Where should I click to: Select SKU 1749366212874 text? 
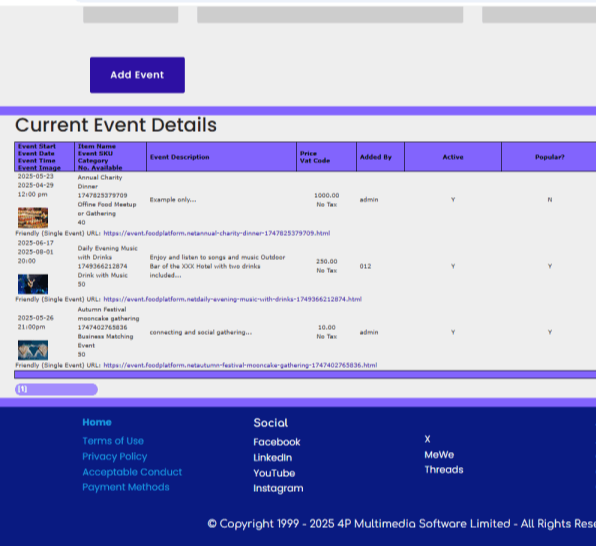coord(102,266)
